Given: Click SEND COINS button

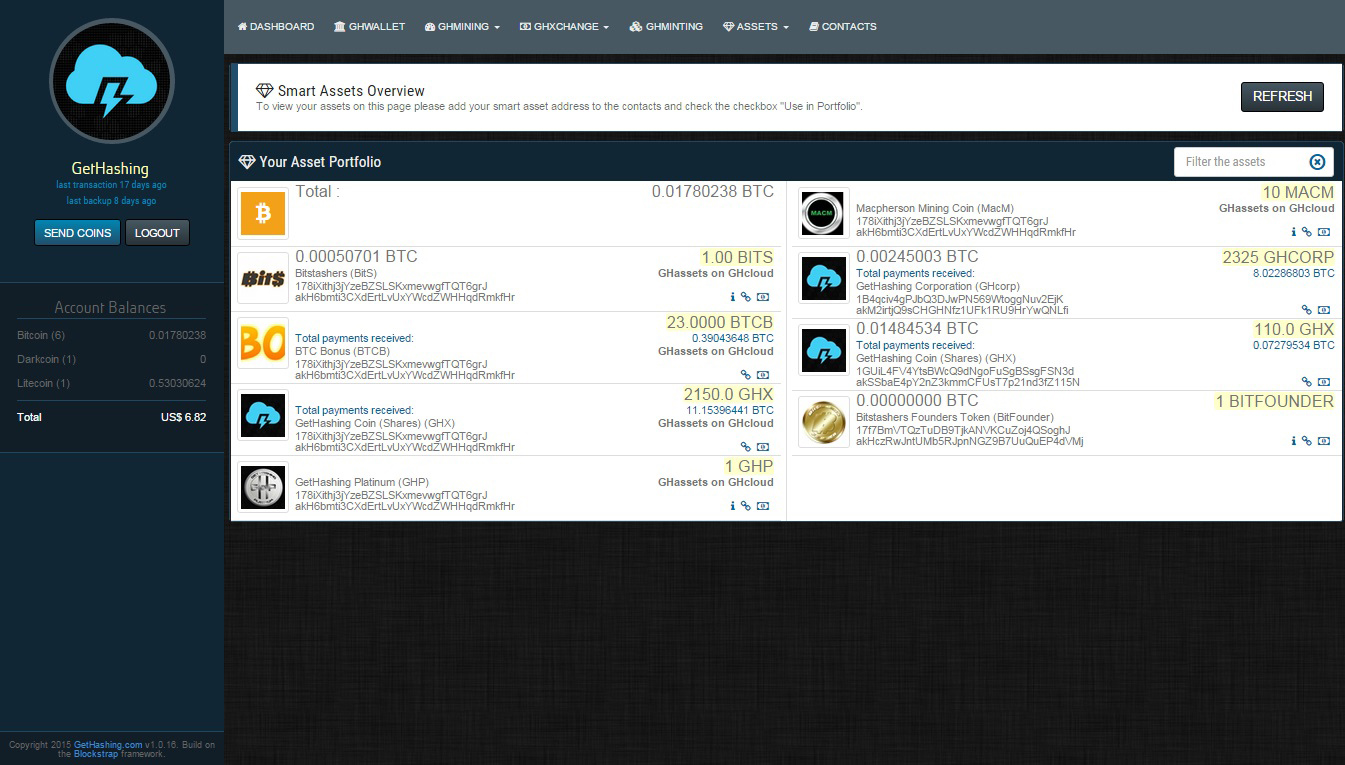Looking at the screenshot, I should tap(78, 233).
